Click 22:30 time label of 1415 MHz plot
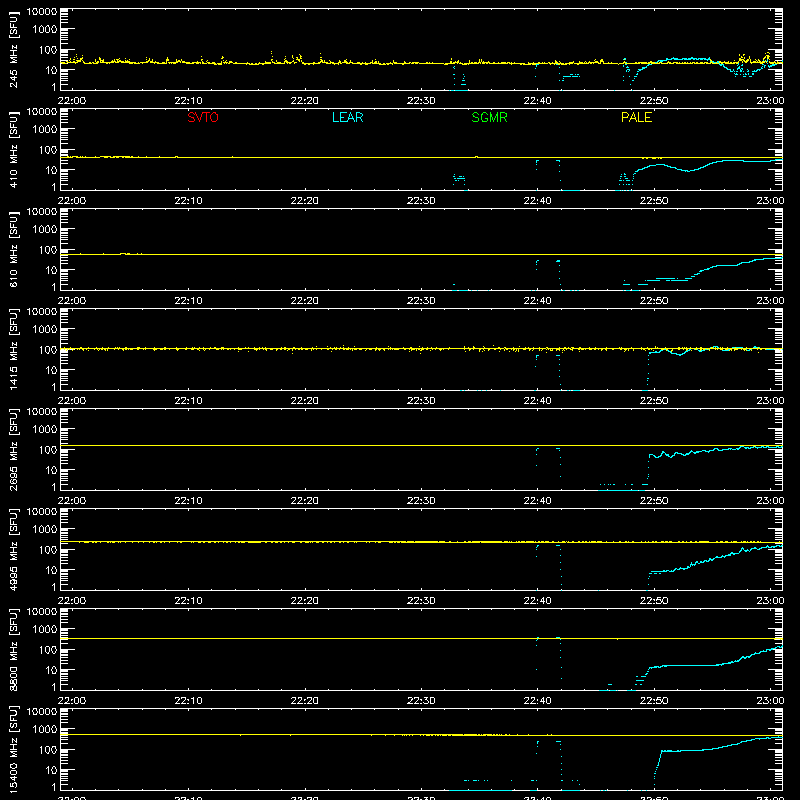Screen dimensions: 800x800 pyautogui.click(x=421, y=401)
